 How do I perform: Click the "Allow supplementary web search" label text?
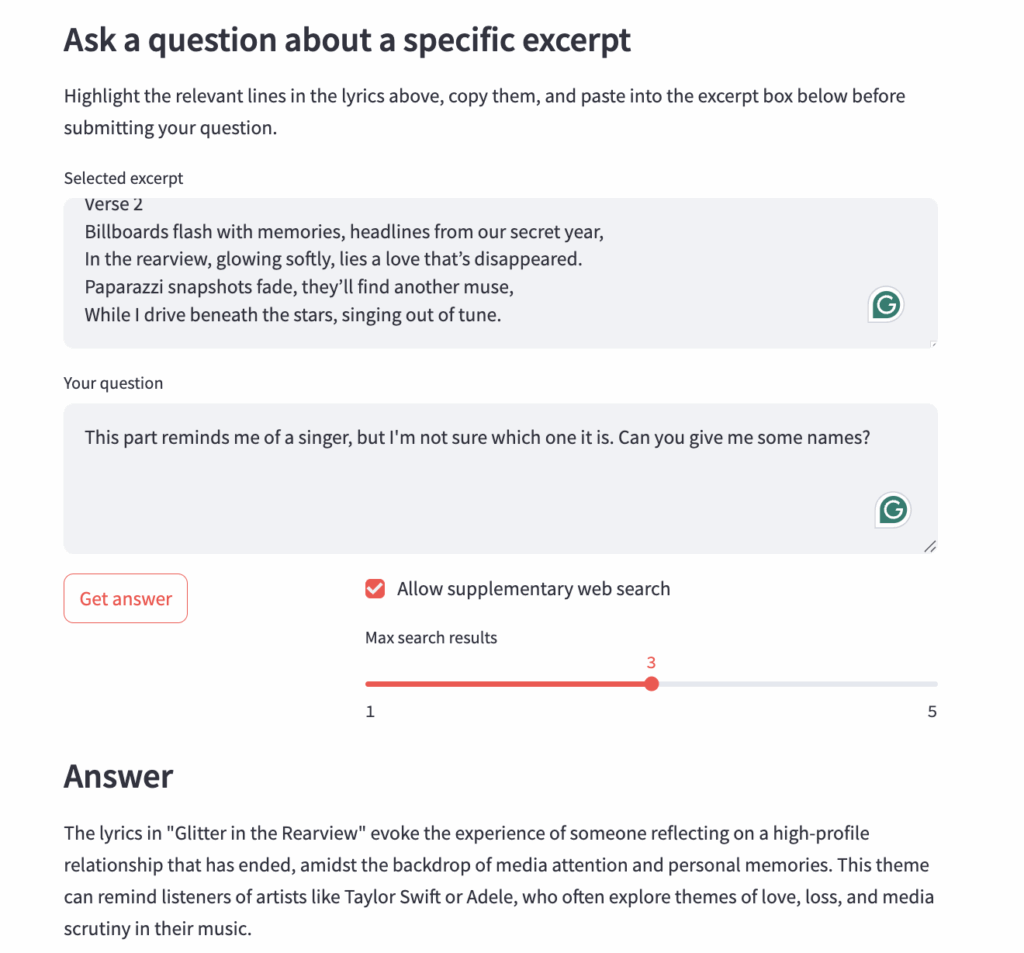pos(533,589)
